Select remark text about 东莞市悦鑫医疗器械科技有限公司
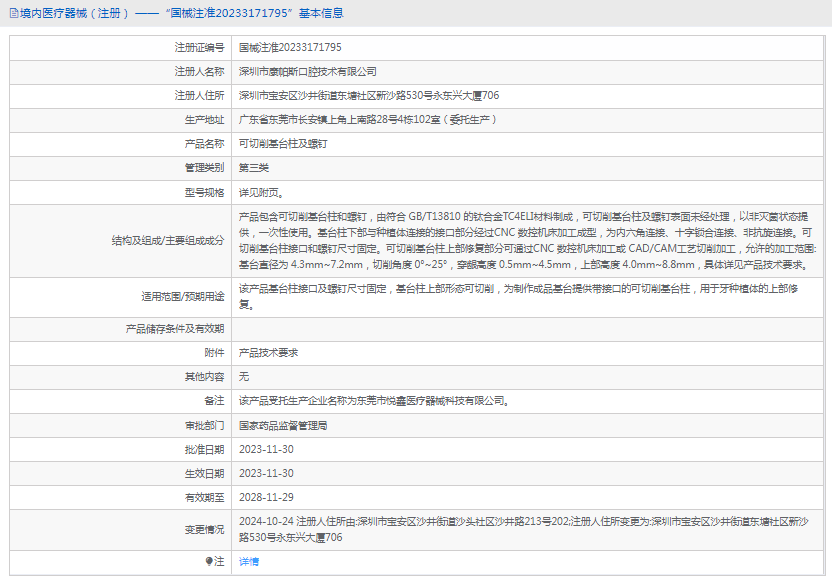The height and width of the screenshot is (580, 832). coord(374,401)
